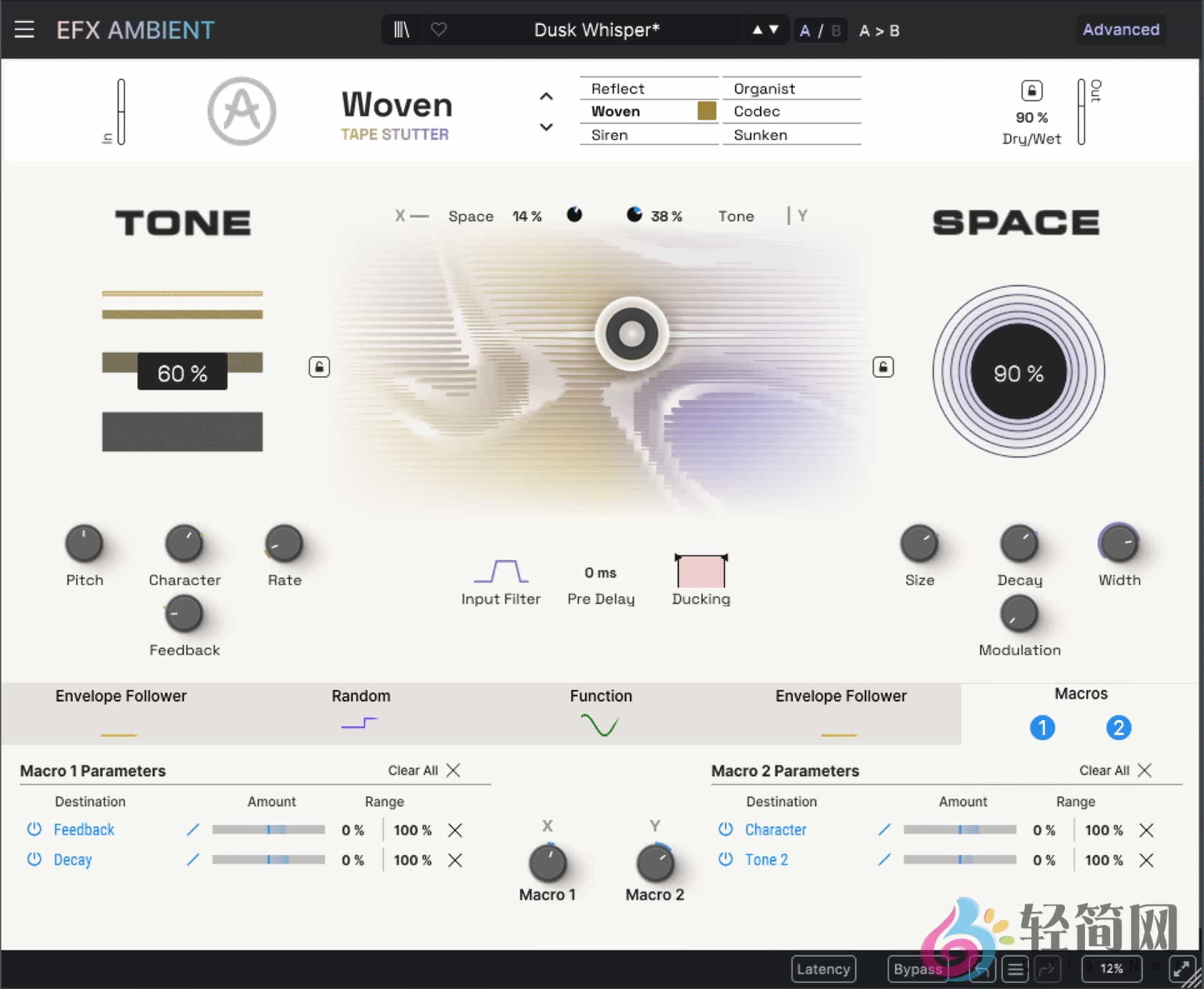Click the redo arrow in the bottom bar
Image resolution: width=1204 pixels, height=989 pixels.
pyautogui.click(x=1048, y=969)
